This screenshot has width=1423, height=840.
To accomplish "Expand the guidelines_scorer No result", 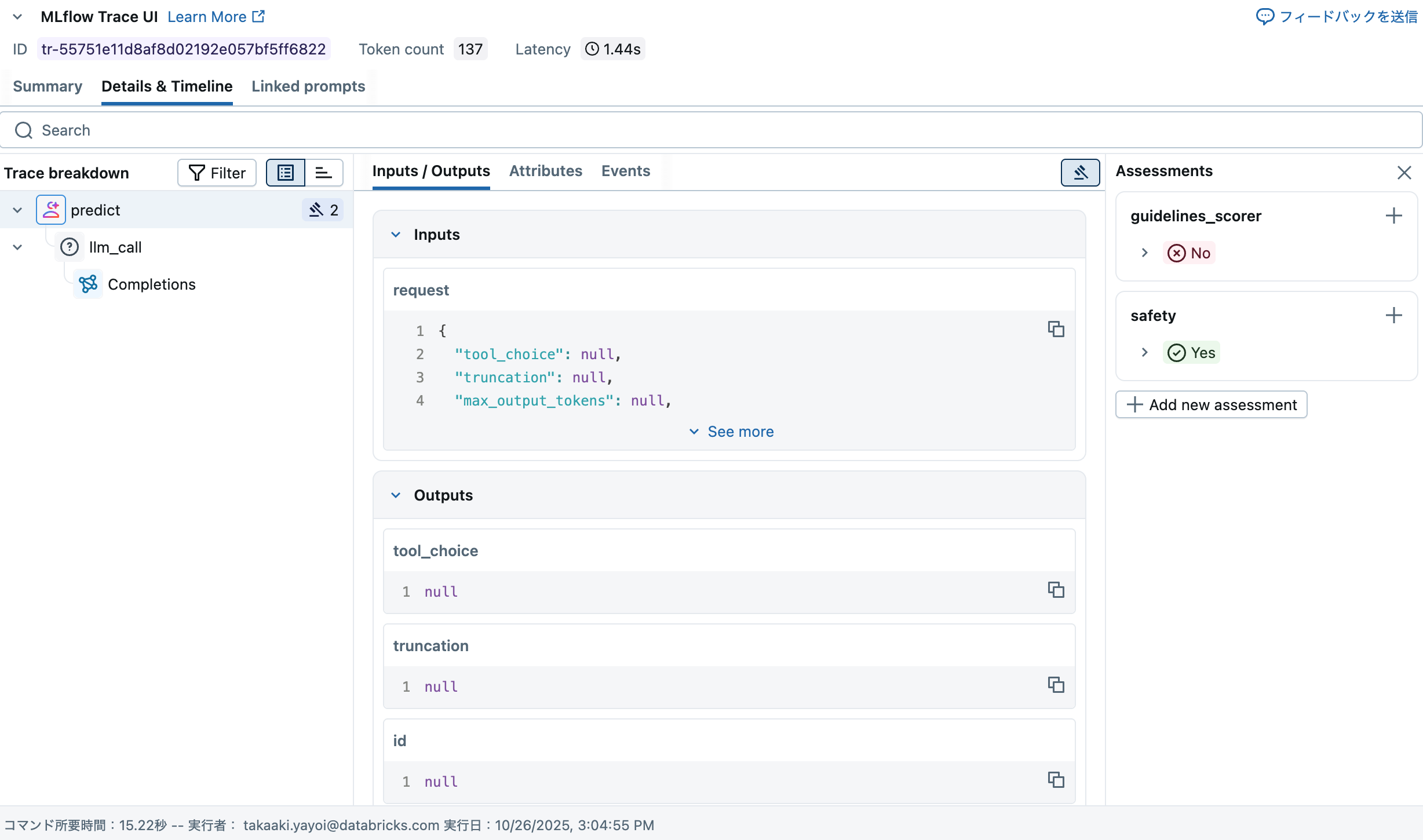I will tap(1144, 253).
